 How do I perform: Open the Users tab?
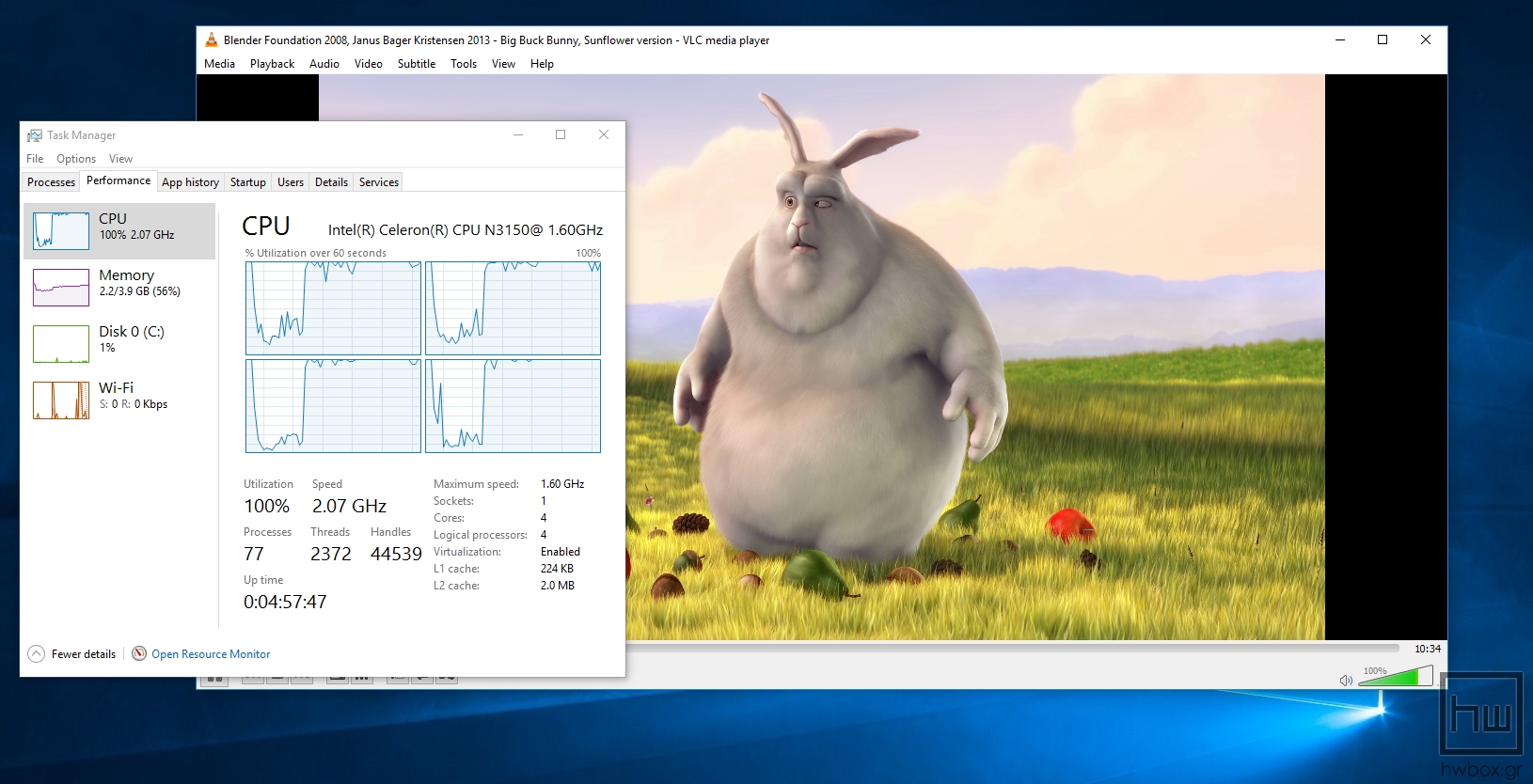click(291, 182)
